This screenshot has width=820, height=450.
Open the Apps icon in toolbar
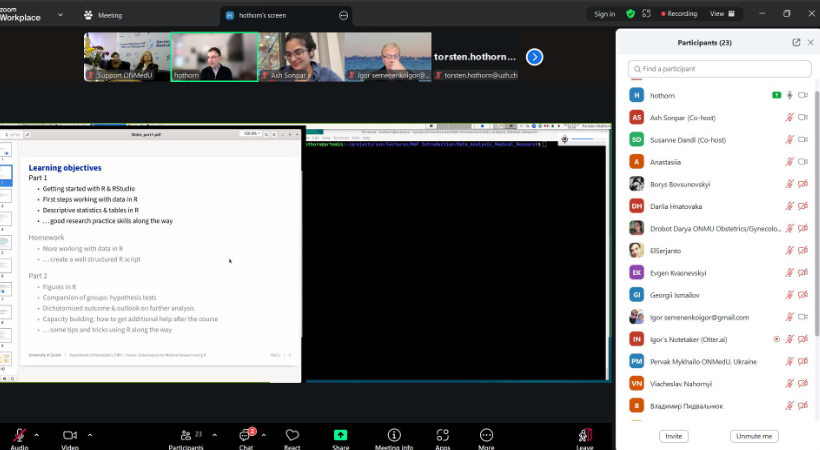[x=442, y=435]
